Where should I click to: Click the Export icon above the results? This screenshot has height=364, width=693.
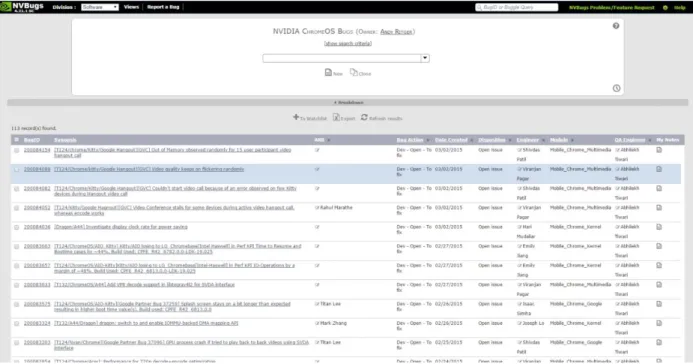pos(336,117)
